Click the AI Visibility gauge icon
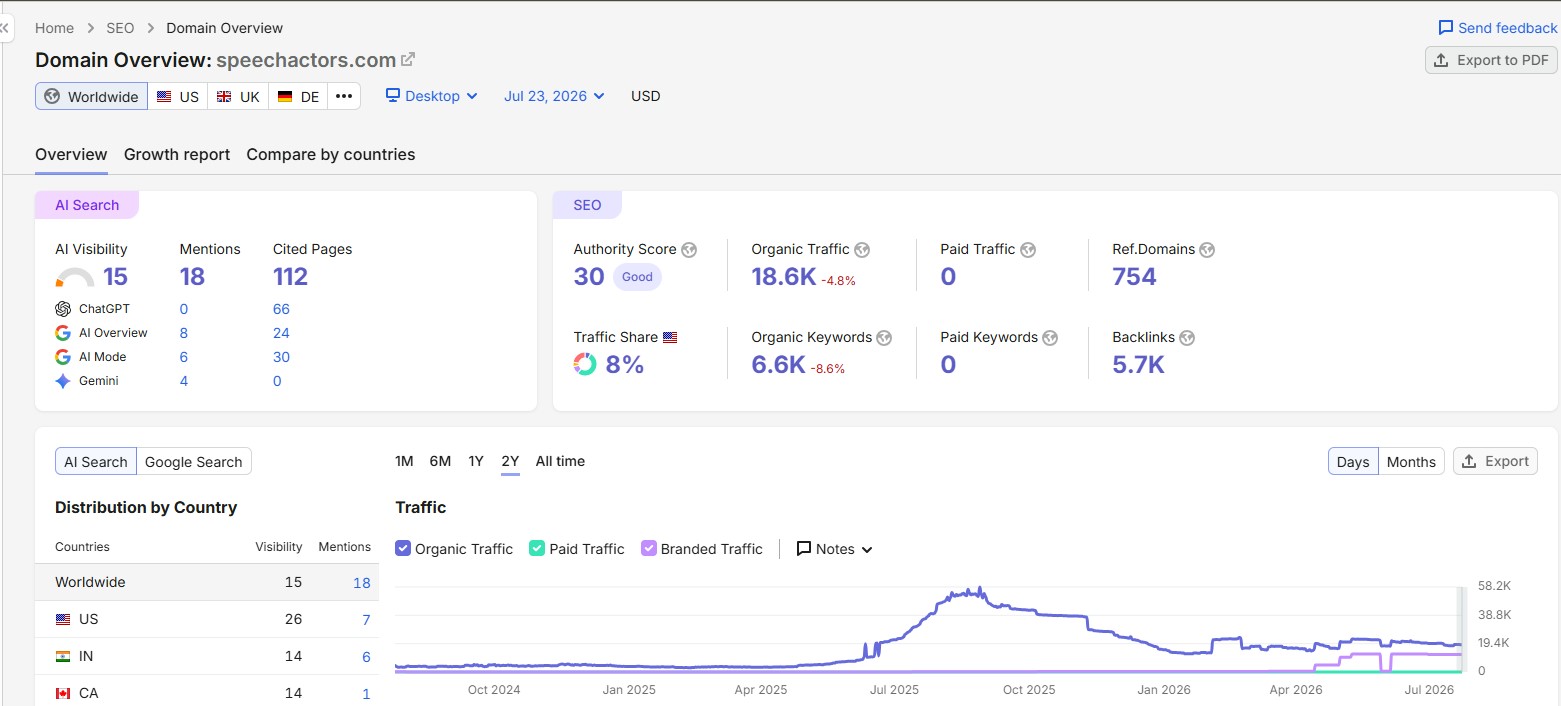The image size is (1561, 706). click(75, 277)
